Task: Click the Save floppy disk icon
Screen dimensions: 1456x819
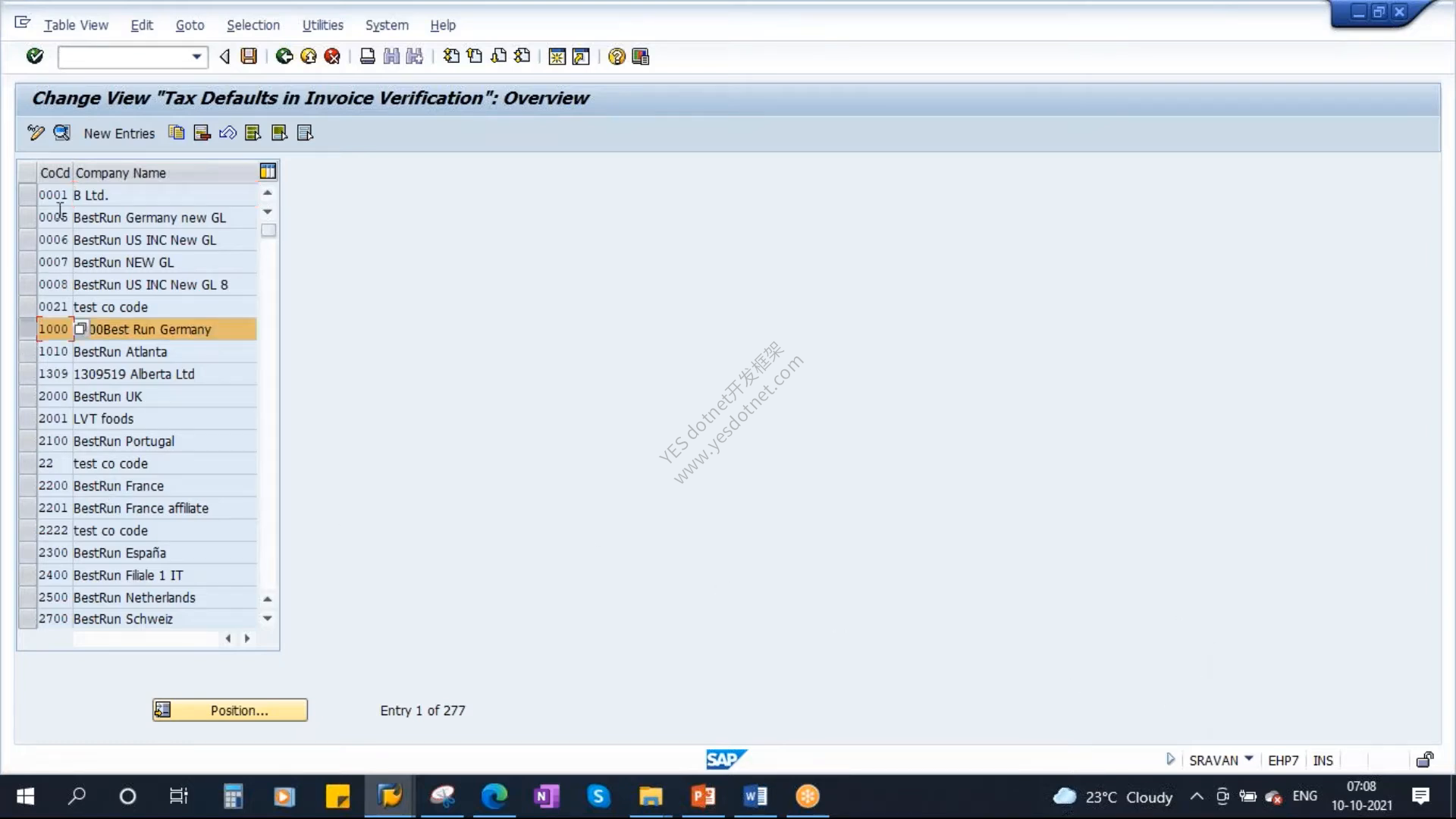Action: (x=249, y=56)
